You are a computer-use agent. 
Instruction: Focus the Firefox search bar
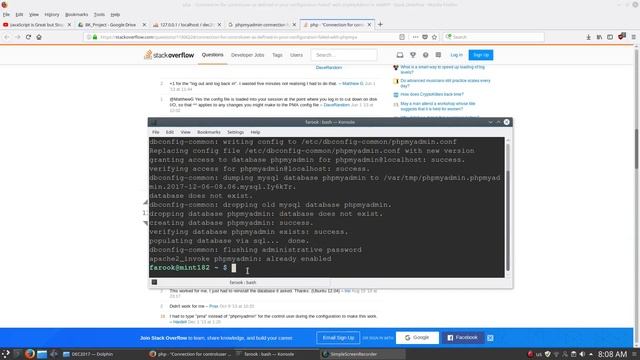click(x=493, y=37)
